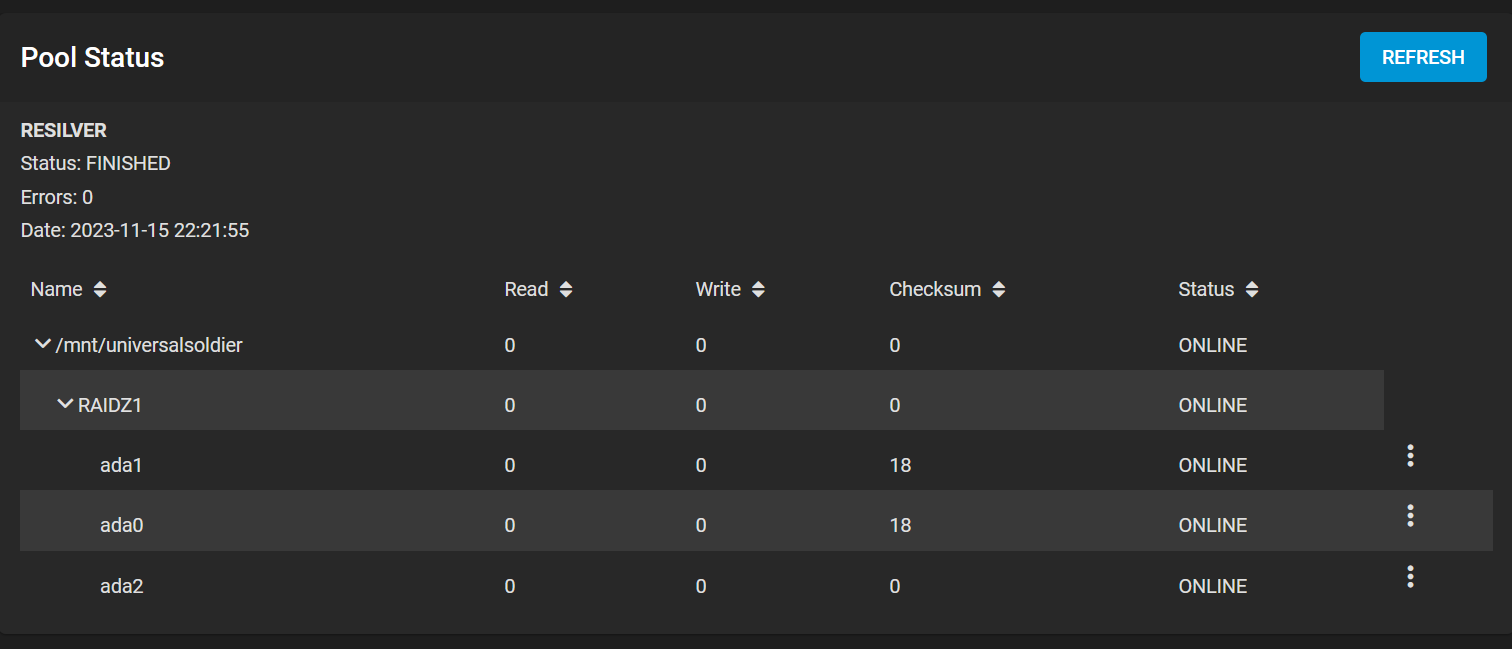Select the ada2 disk row
1512x649 pixels.
click(x=756, y=586)
